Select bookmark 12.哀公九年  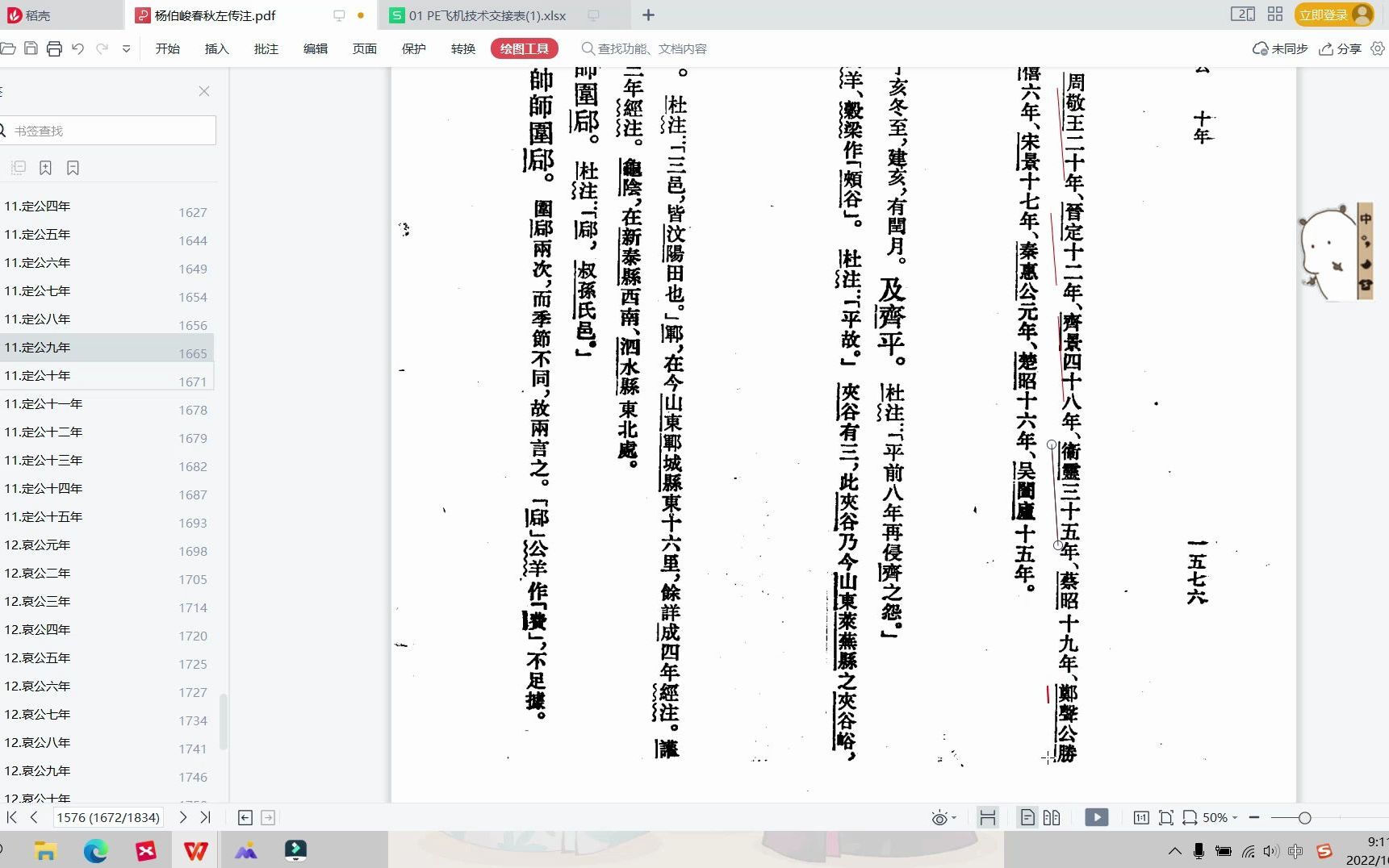tap(107, 771)
